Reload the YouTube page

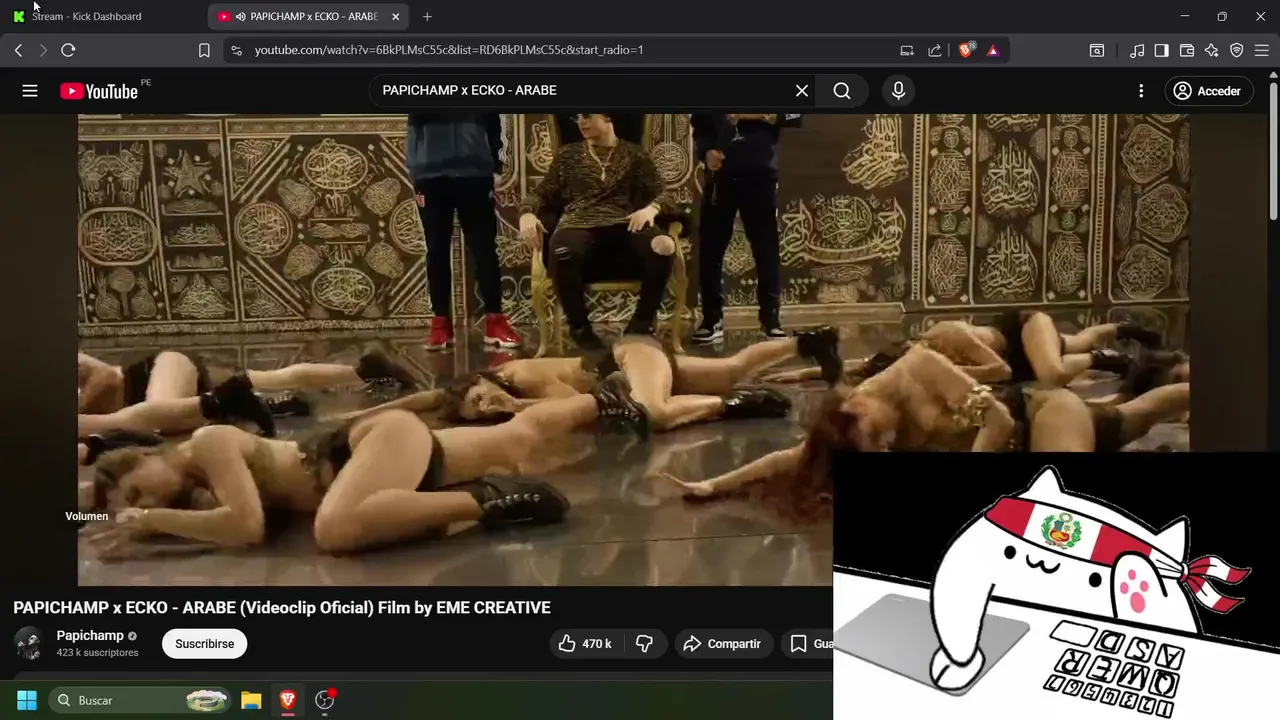[68, 50]
